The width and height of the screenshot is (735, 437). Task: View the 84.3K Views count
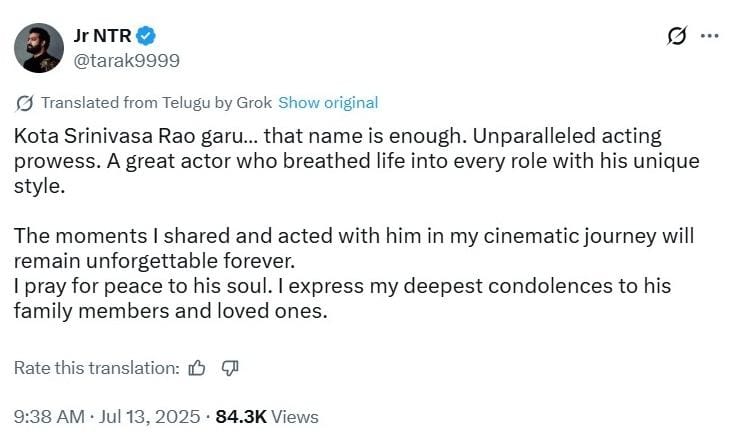[x=267, y=417]
